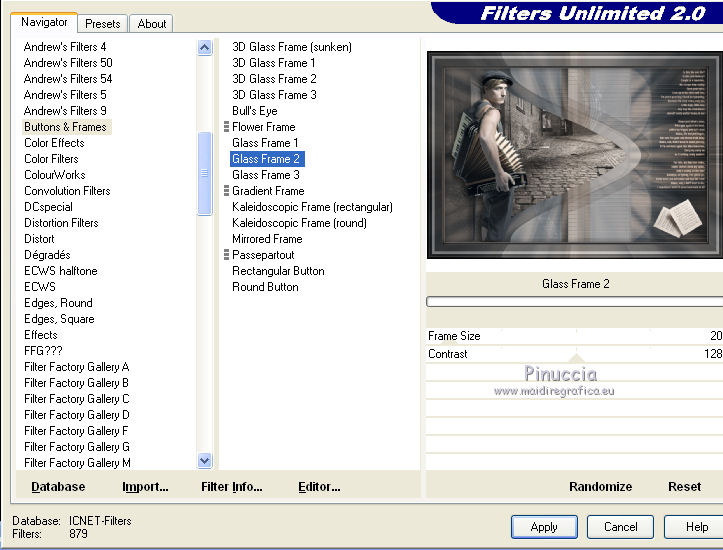The width and height of the screenshot is (723, 550).
Task: Click the category list scroll up arrow
Action: 205,47
